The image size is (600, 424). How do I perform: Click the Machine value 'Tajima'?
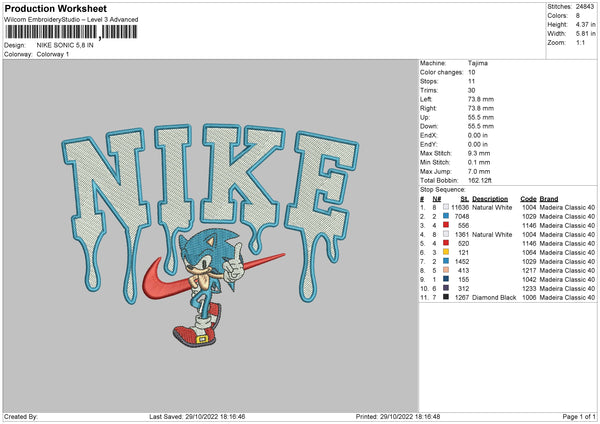[478, 63]
